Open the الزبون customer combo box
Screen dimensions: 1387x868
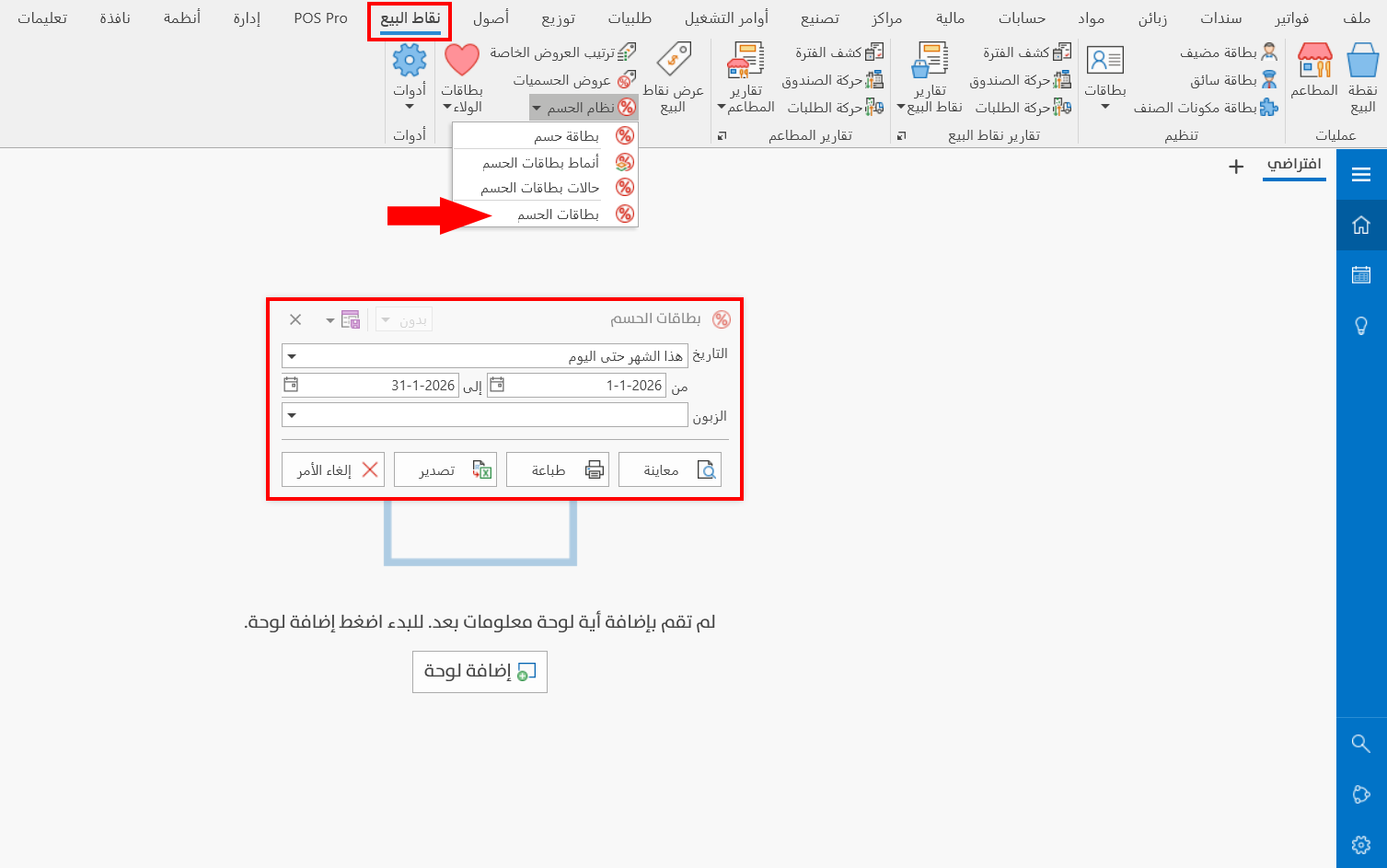[485, 415]
